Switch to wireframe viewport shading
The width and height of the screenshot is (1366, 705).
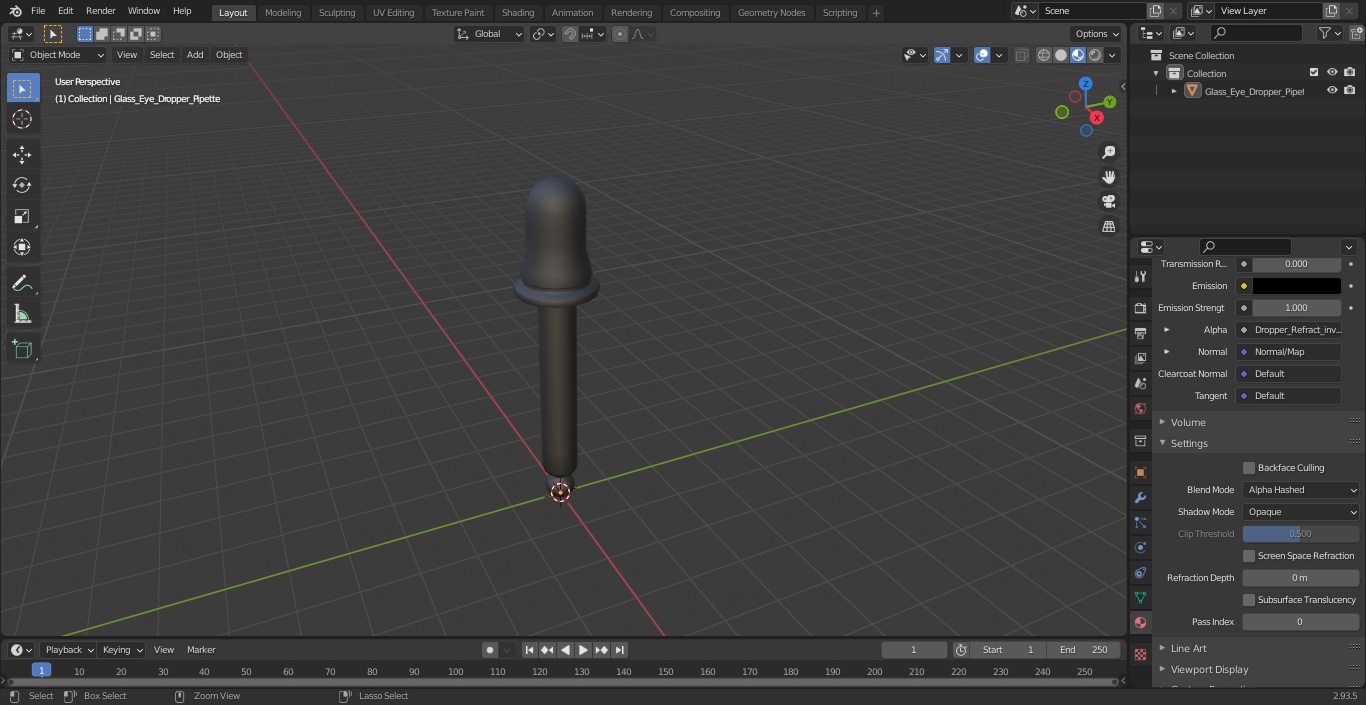(x=1044, y=55)
